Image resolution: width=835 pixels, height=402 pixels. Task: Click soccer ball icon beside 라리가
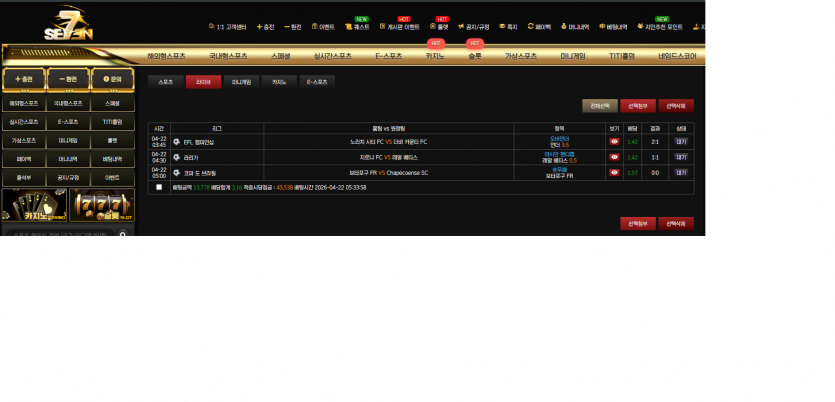pyautogui.click(x=176, y=158)
